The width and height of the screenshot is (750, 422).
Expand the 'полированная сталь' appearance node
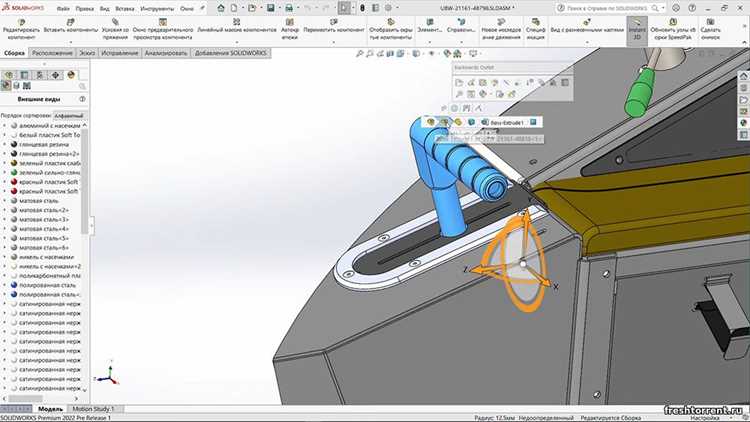[x=5, y=285]
